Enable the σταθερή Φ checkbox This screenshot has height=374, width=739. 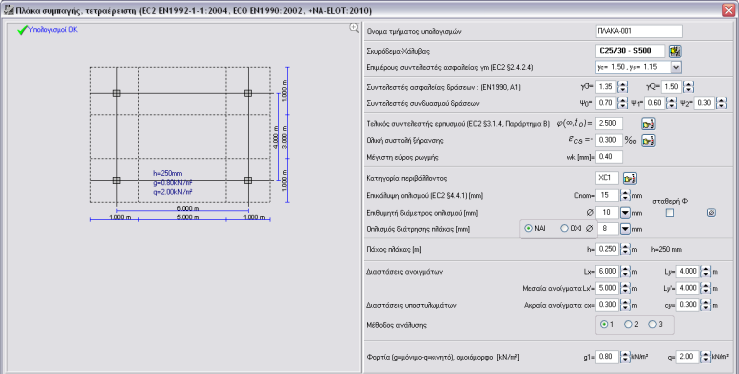pyautogui.click(x=670, y=213)
